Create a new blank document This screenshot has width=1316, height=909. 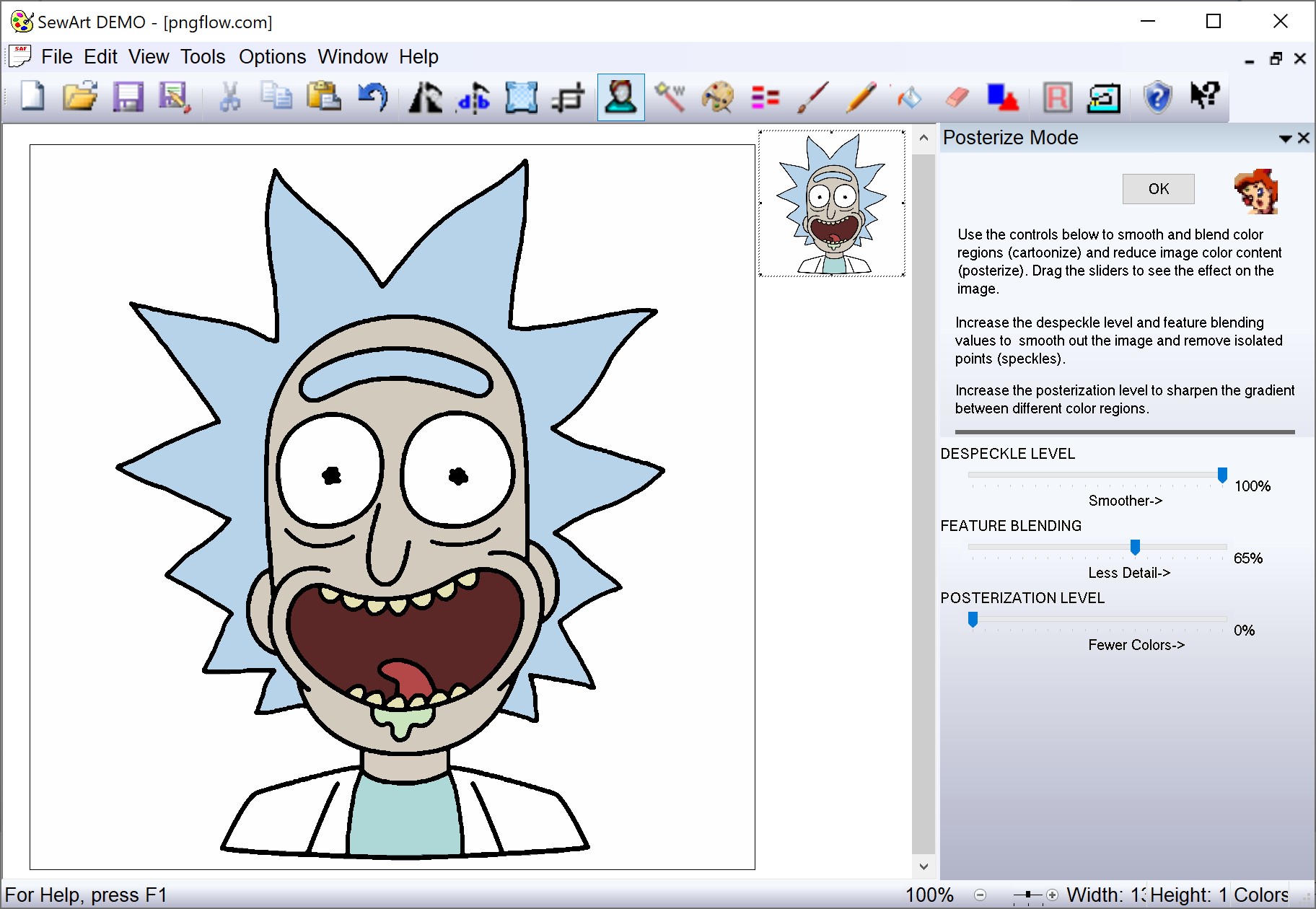point(32,97)
